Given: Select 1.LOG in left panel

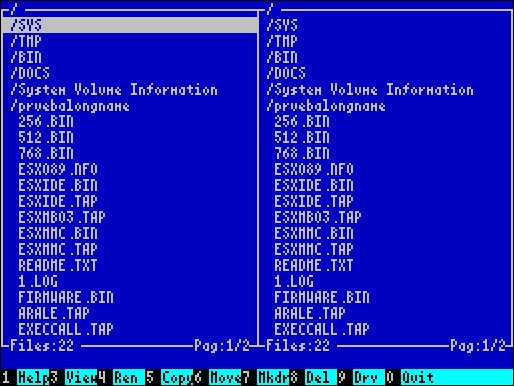Looking at the screenshot, I should point(38,281).
